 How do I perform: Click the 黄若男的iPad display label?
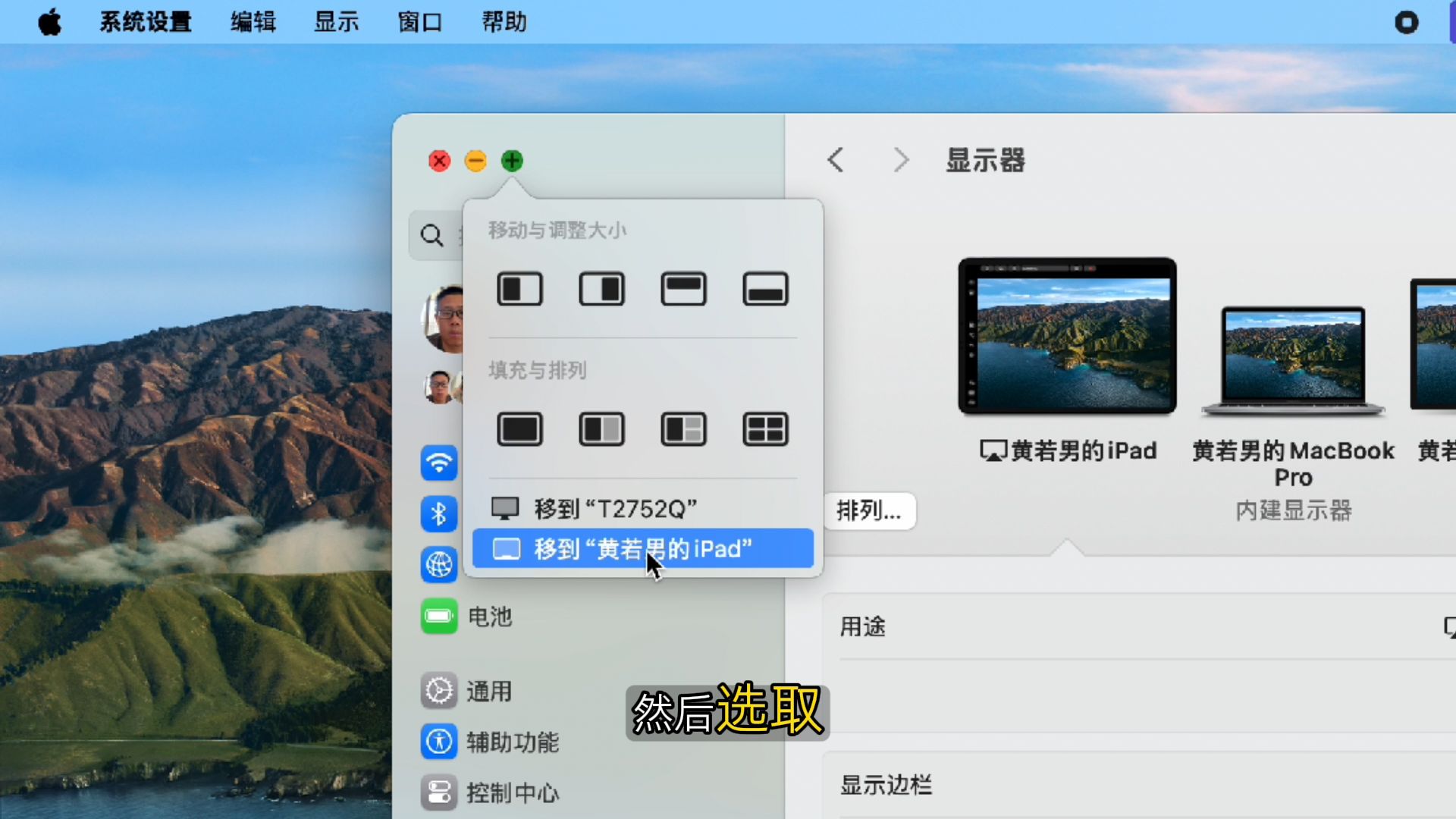(1068, 451)
